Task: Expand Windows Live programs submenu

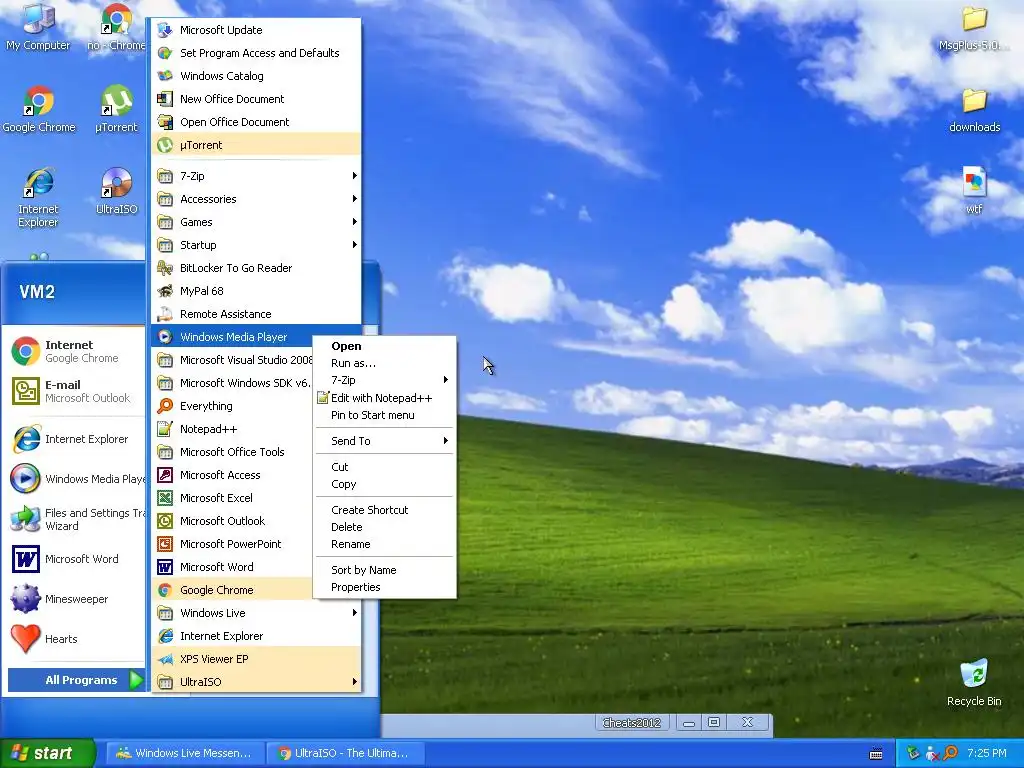Action: (x=256, y=613)
